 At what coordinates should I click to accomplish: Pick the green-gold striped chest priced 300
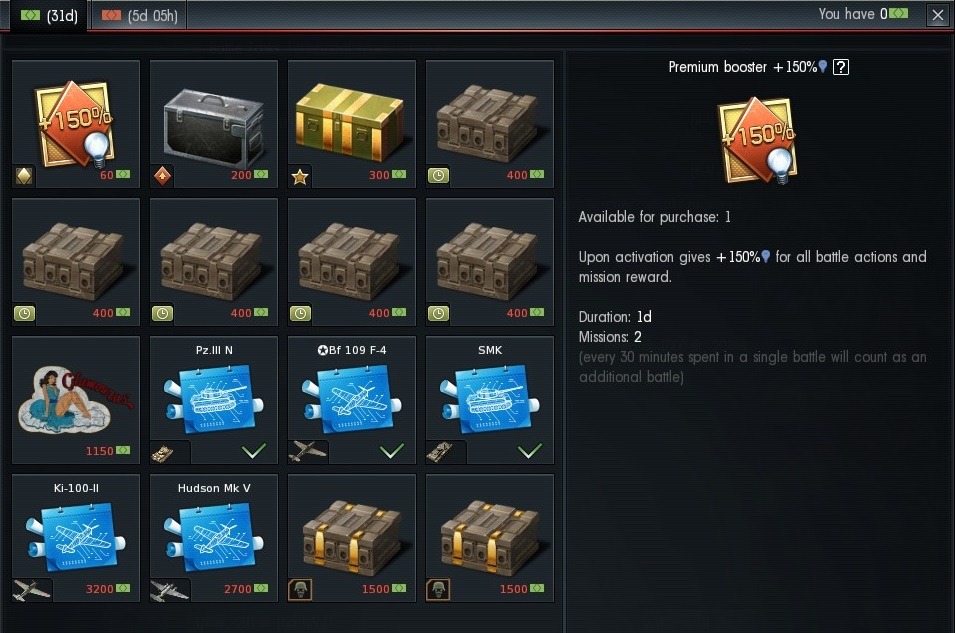coord(351,124)
